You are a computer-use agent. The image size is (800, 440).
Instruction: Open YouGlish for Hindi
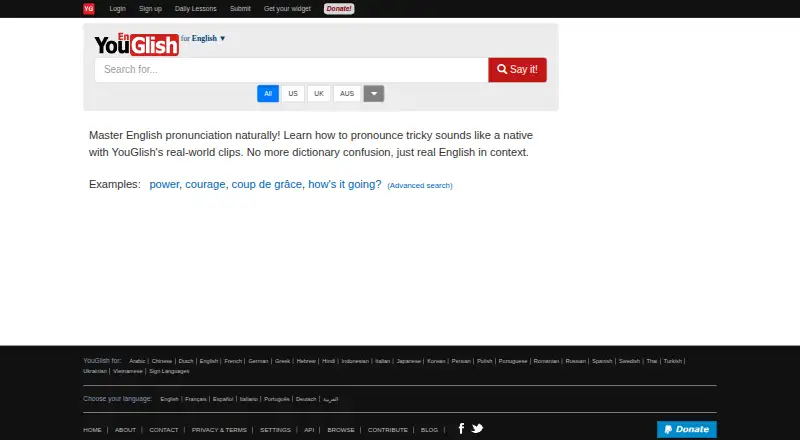coord(329,361)
